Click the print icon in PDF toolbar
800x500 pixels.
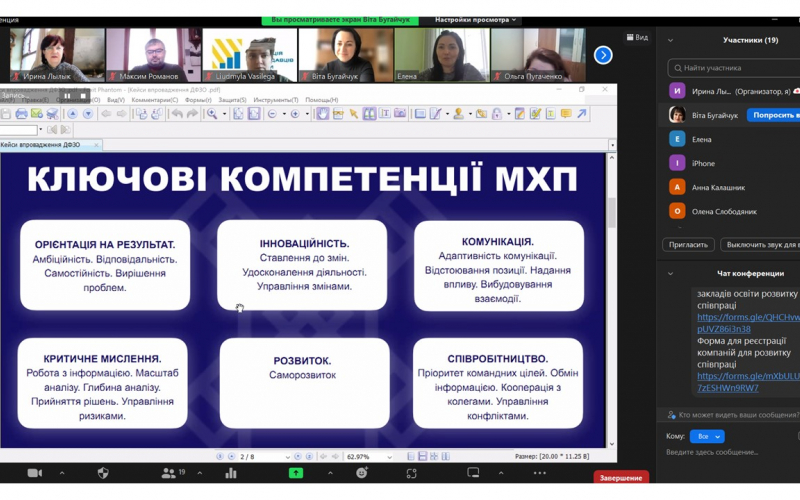(x=21, y=114)
